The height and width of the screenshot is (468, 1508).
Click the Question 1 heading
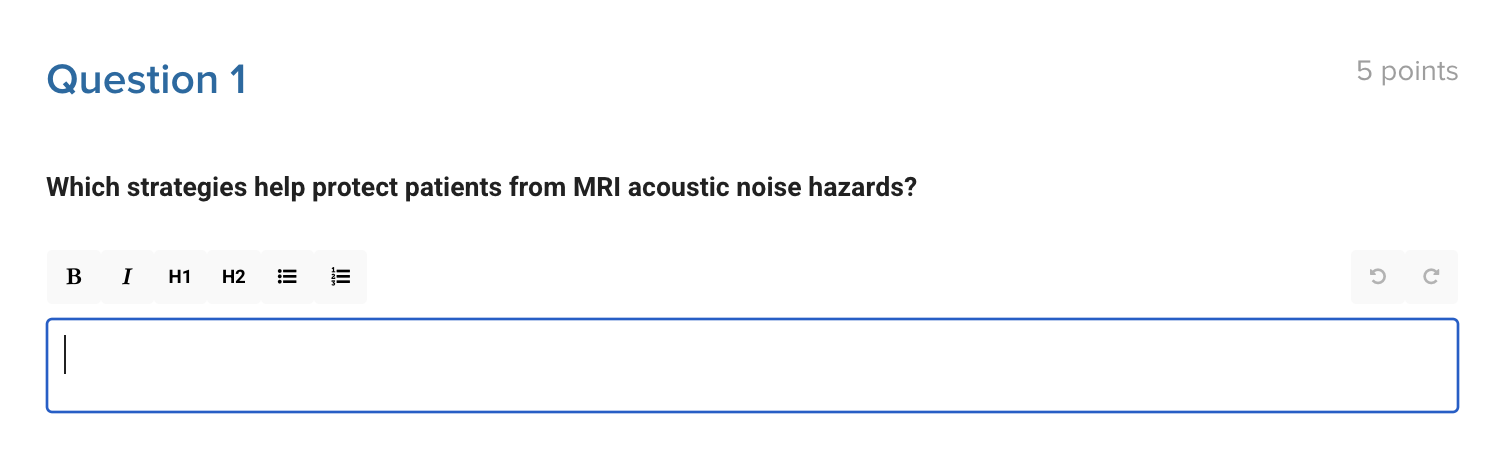pos(146,79)
